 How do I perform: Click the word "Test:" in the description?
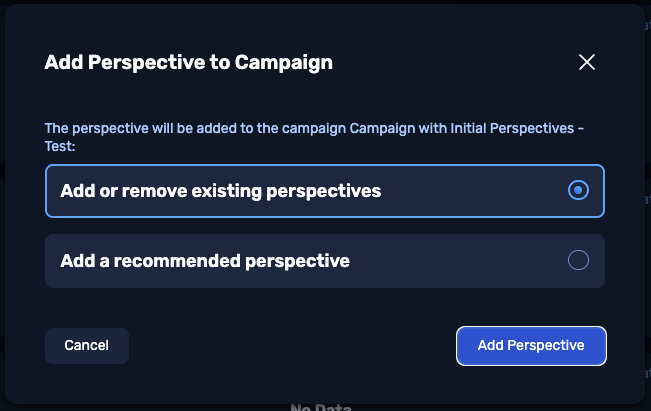(60, 145)
